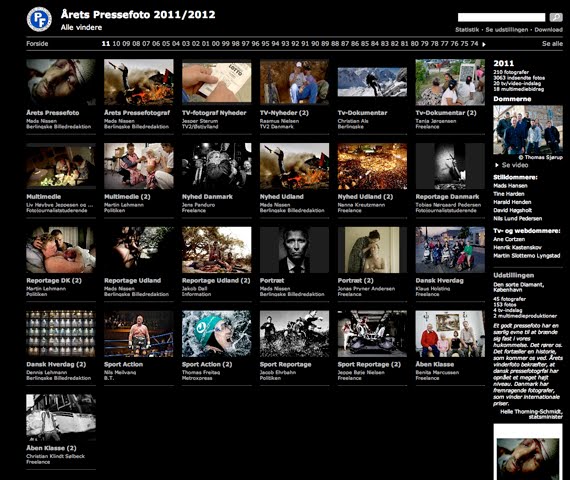Screen dimensions: 570x480
Task: Click the Dommerne judges group photo
Action: pyautogui.click(x=528, y=130)
